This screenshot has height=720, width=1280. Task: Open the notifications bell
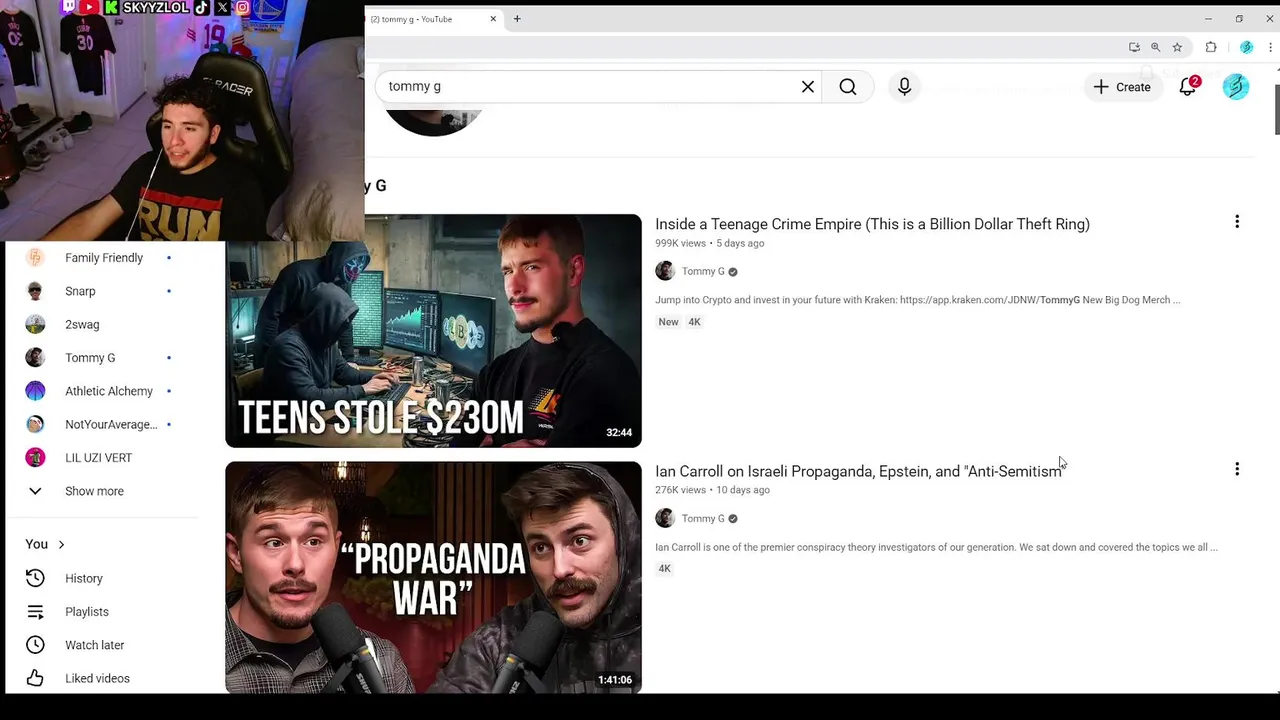pos(1188,87)
